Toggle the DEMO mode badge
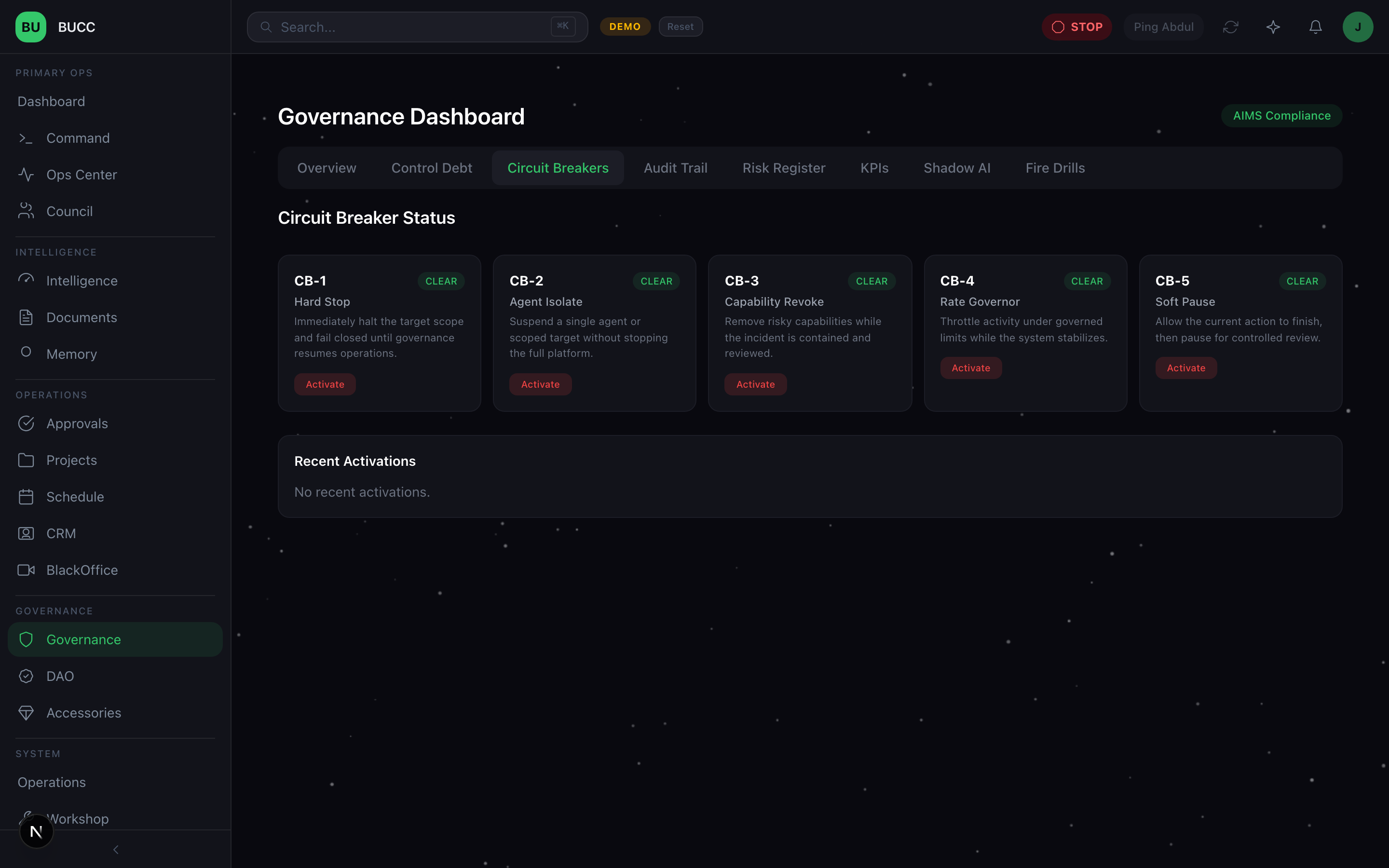1389x868 pixels. 625,27
